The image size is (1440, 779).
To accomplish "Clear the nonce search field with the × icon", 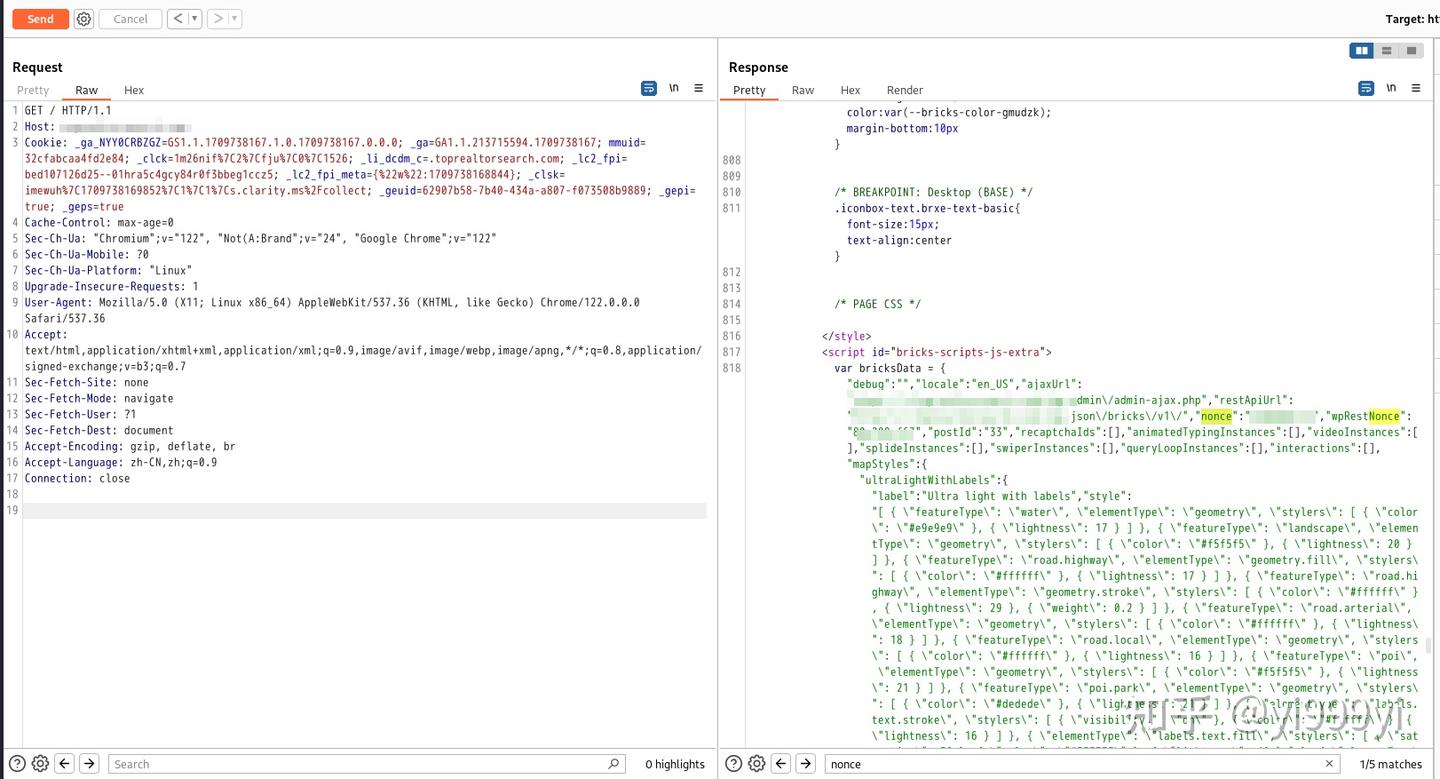I will pos(1330,763).
